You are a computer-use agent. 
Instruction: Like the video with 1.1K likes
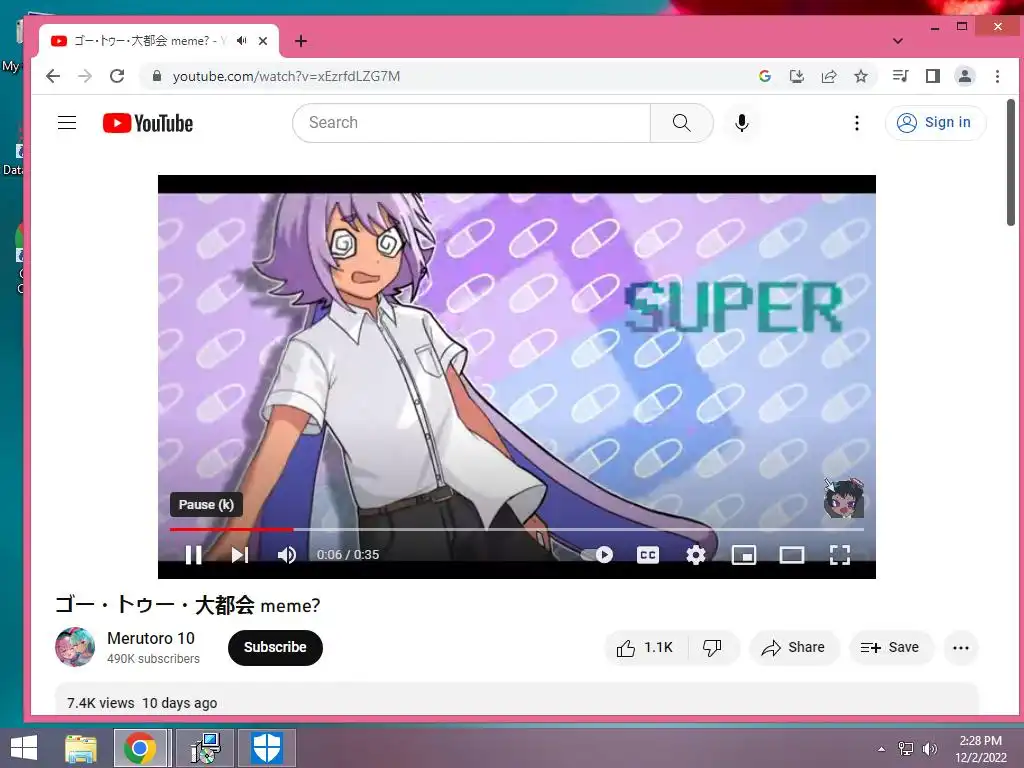coord(645,647)
